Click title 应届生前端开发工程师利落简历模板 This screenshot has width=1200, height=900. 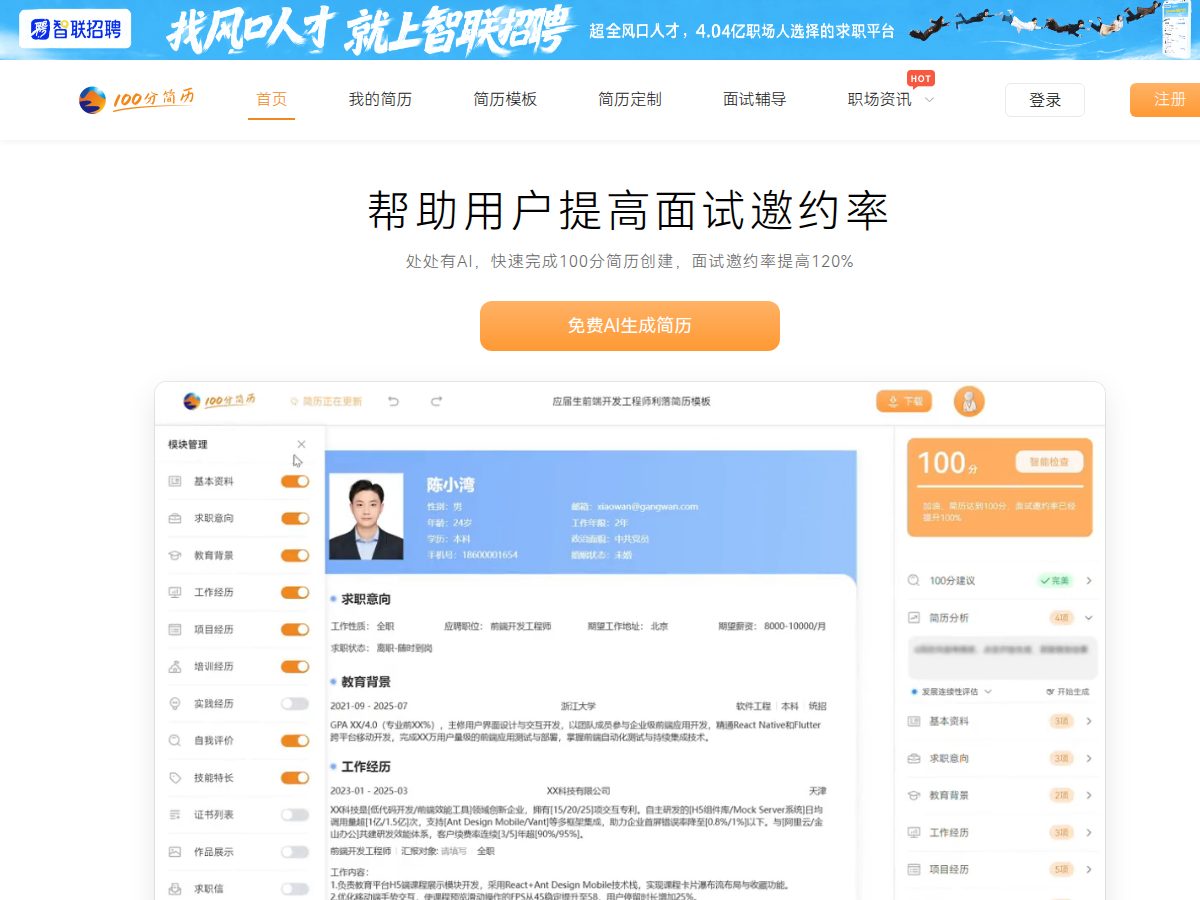tap(631, 401)
